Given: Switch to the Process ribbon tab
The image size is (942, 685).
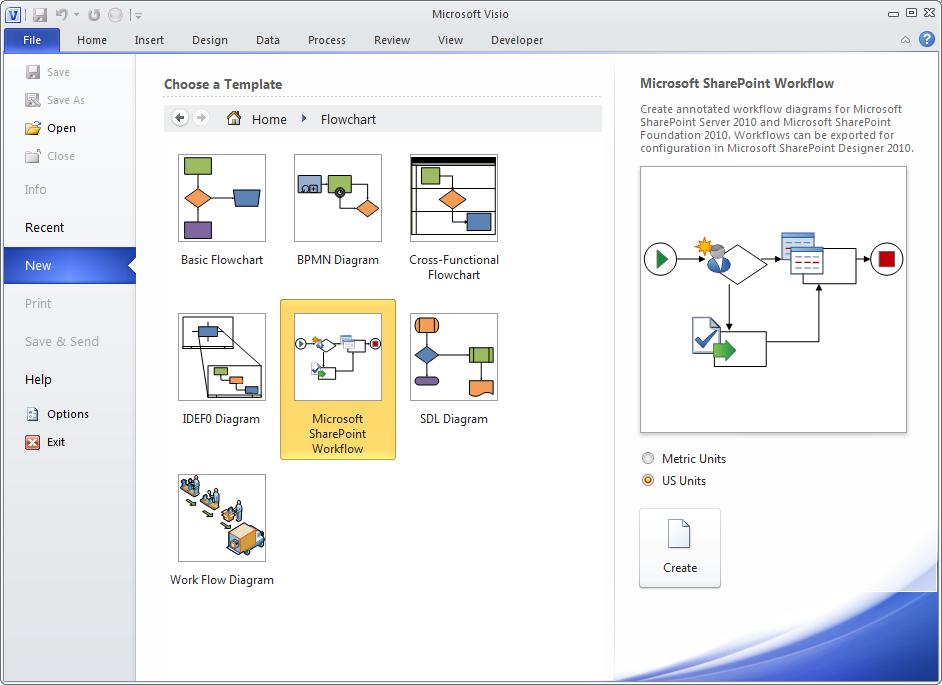Looking at the screenshot, I should pyautogui.click(x=327, y=40).
